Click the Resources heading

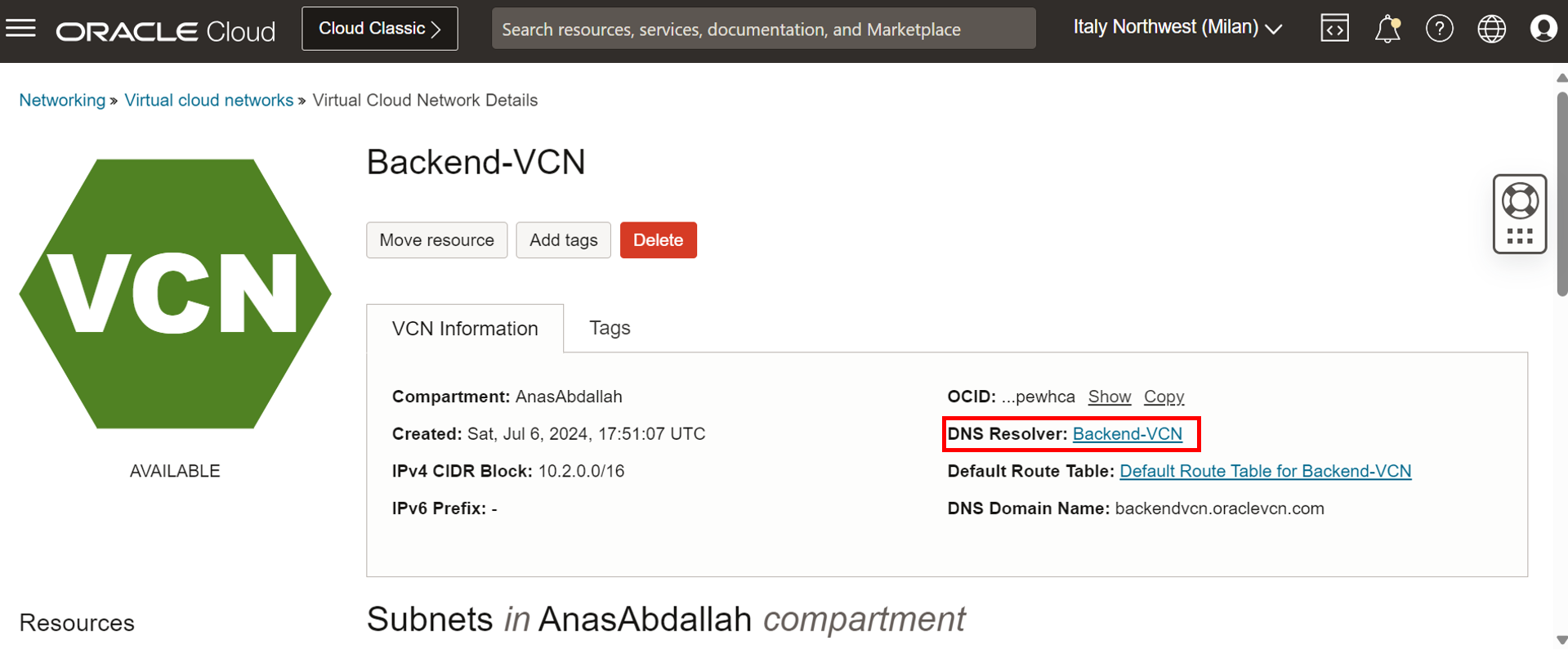pos(77,623)
